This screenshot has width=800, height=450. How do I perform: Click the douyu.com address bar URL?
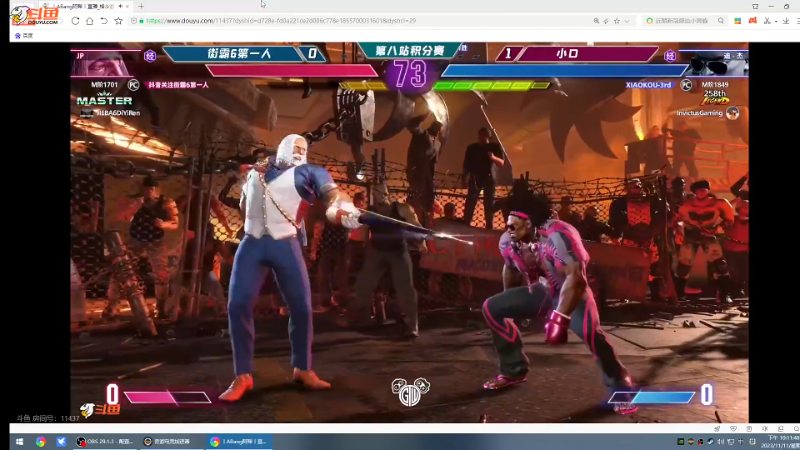pyautogui.click(x=281, y=21)
